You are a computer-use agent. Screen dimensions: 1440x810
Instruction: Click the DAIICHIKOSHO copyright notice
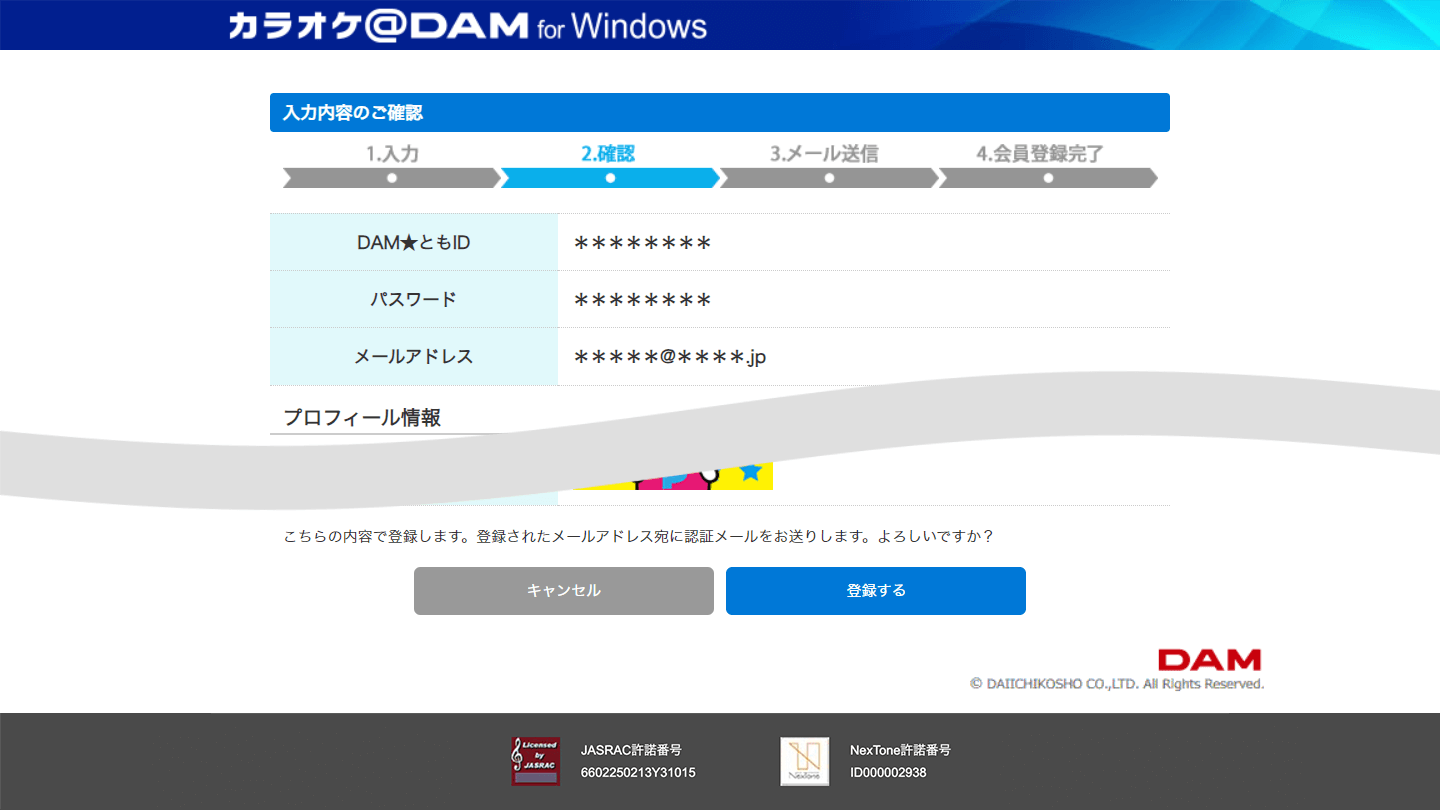[x=1117, y=684]
